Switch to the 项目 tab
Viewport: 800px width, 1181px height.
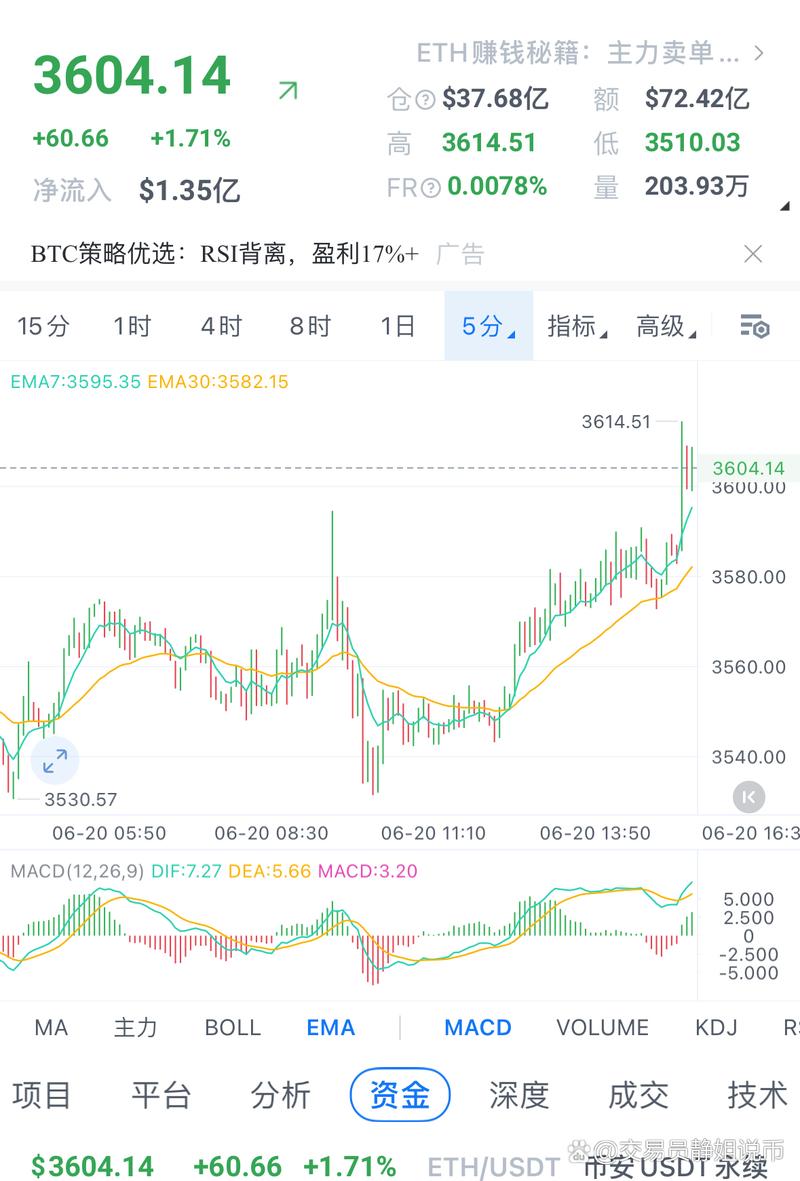click(41, 1094)
